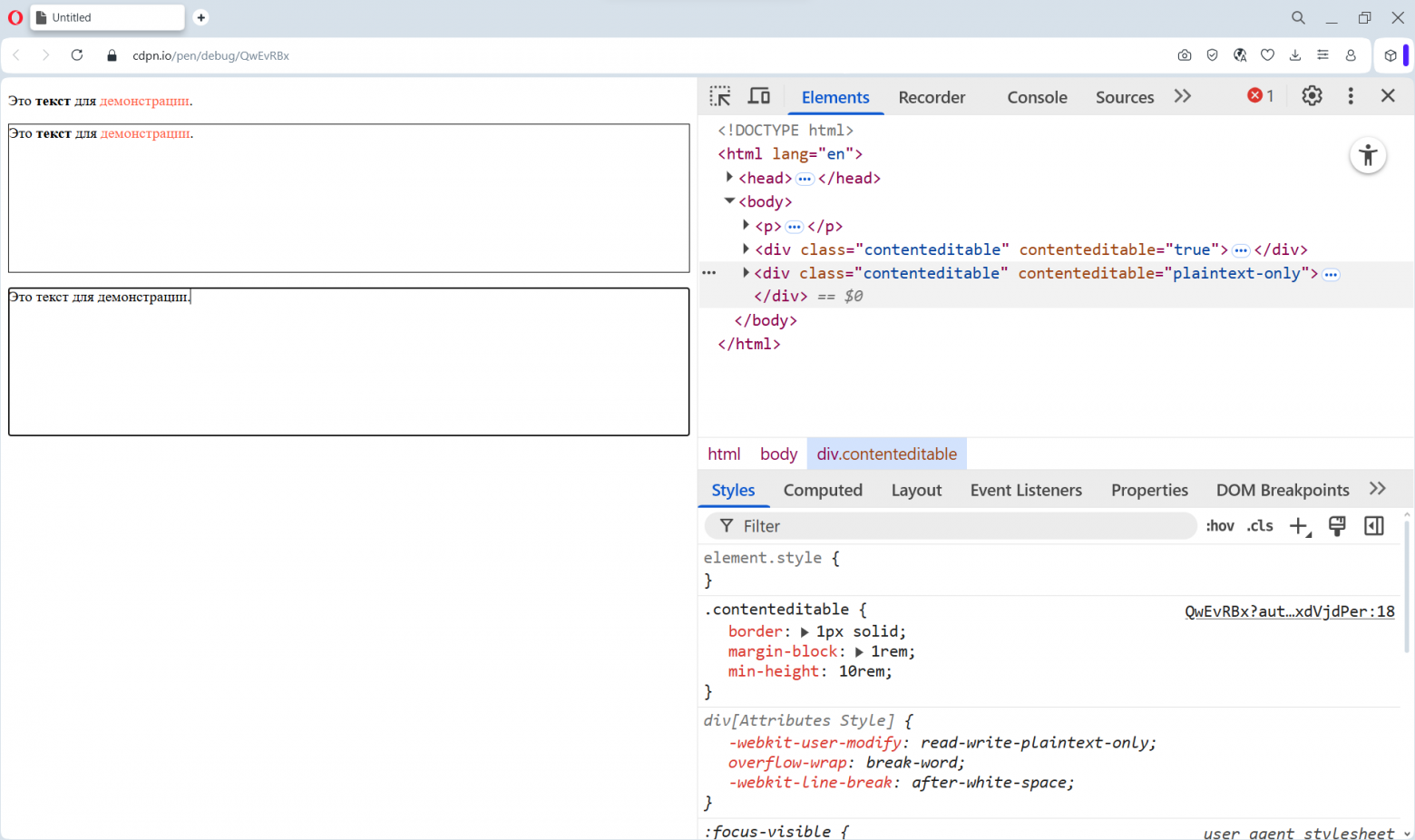Open the translate page icon
Screen dimensions: 1415x840
click(x=1240, y=55)
